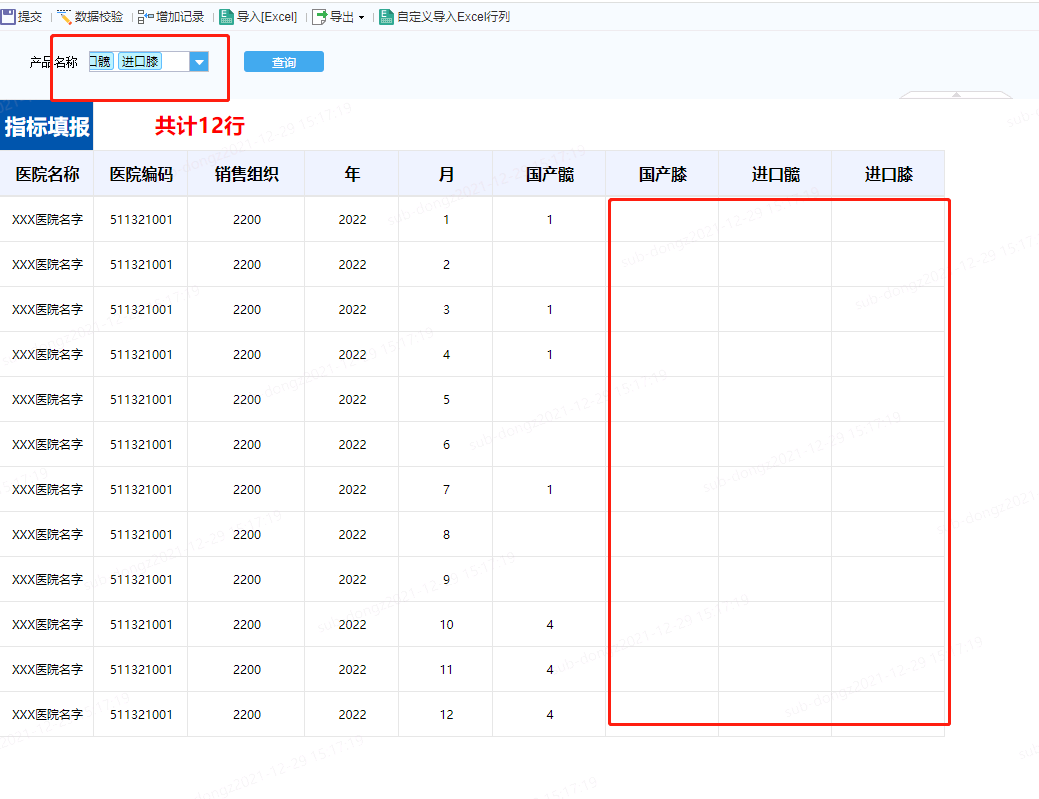Expand the 产品名称 dropdown list

pyautogui.click(x=199, y=62)
